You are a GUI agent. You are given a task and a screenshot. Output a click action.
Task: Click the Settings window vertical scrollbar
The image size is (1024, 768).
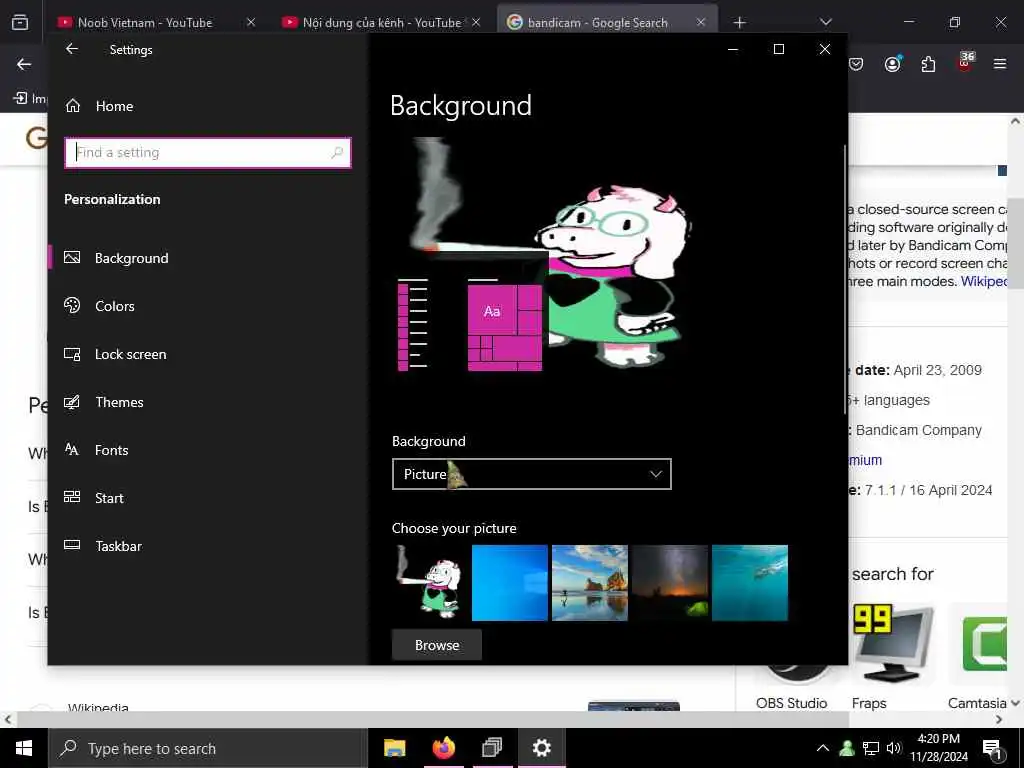tap(845, 280)
